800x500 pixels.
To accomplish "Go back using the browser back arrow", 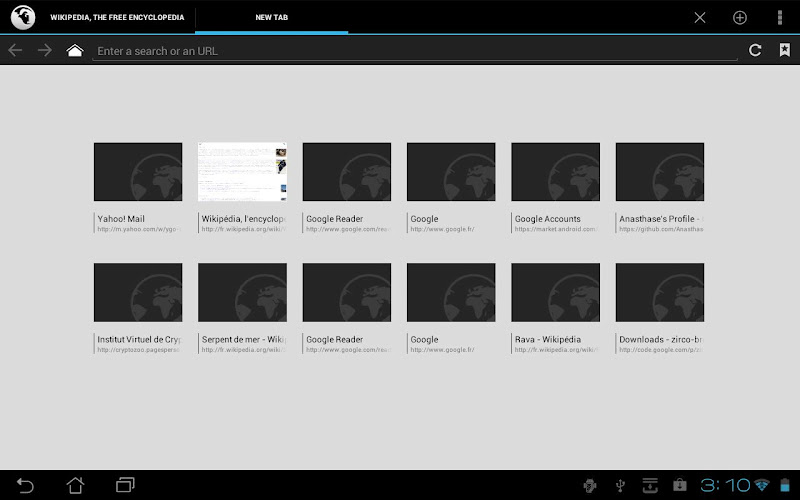I will click(x=15, y=50).
